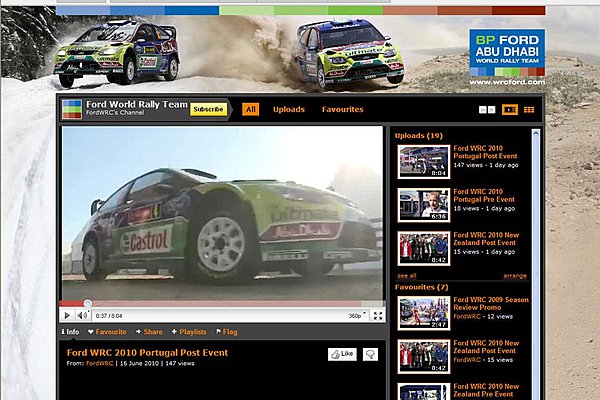Click the thumbs-up Like button
Image resolution: width=600 pixels, height=400 pixels.
pos(342,354)
